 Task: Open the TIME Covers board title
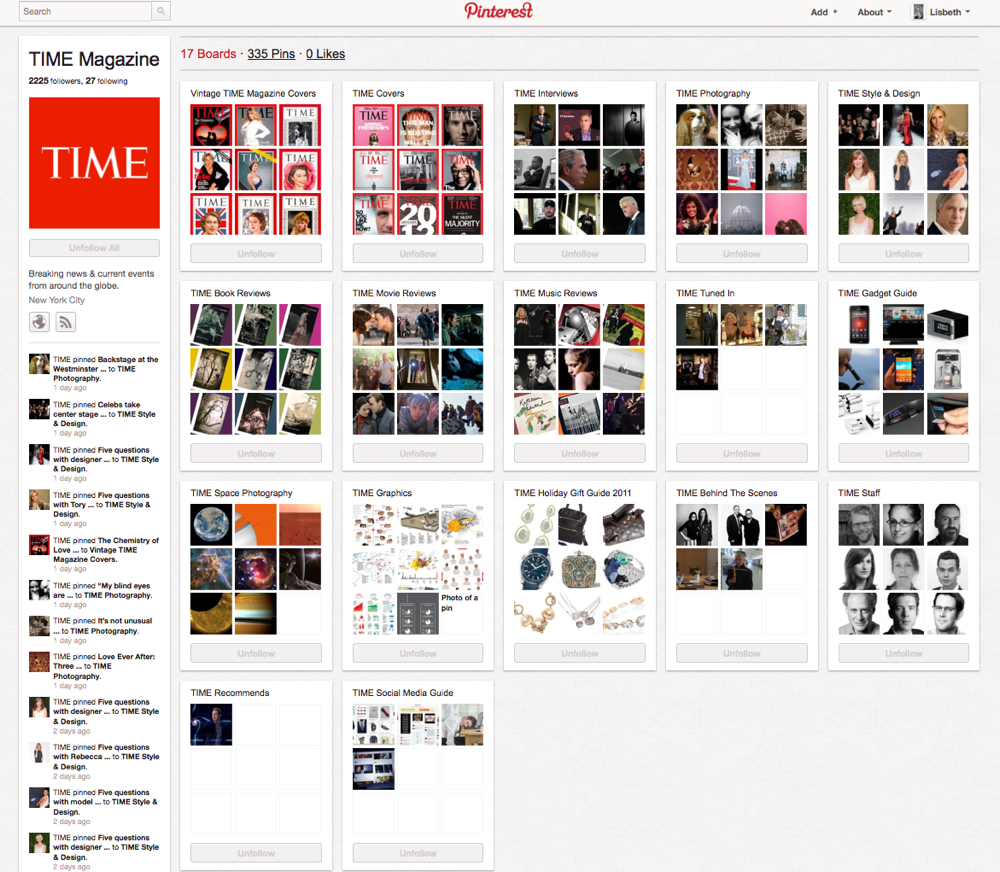pyautogui.click(x=378, y=93)
